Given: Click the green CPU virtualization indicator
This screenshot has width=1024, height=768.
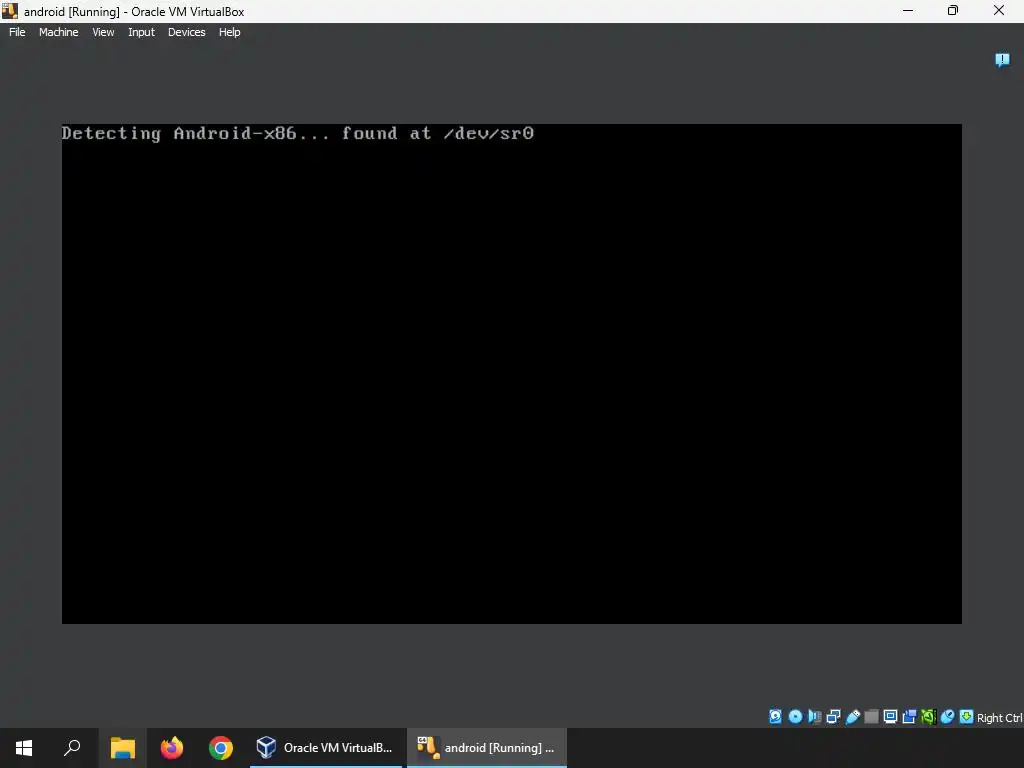Looking at the screenshot, I should pyautogui.click(x=929, y=716).
